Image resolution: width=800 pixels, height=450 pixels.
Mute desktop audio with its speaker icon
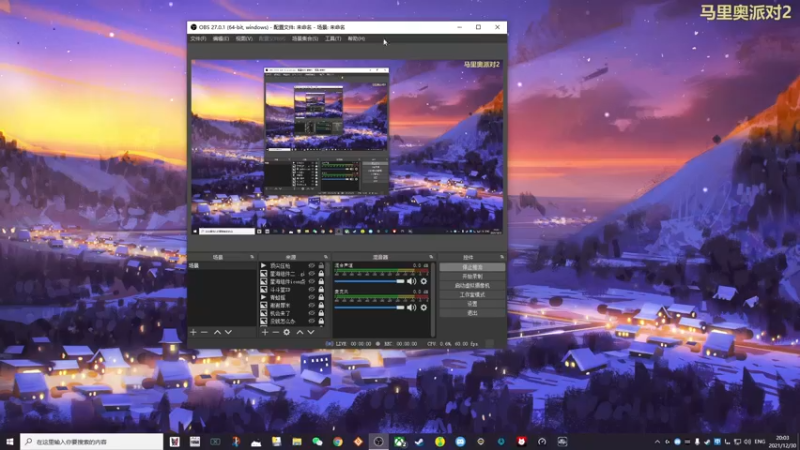pyautogui.click(x=411, y=281)
